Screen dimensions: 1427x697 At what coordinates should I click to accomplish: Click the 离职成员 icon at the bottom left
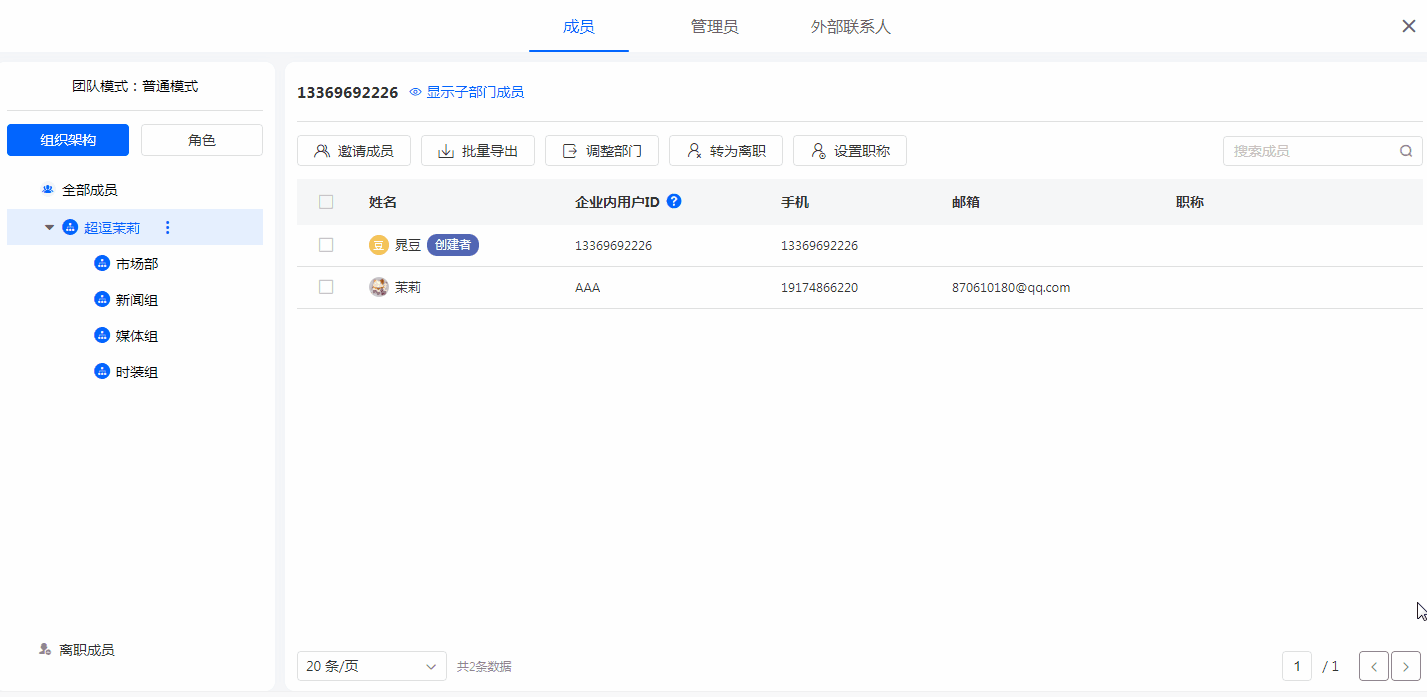pyautogui.click(x=45, y=650)
